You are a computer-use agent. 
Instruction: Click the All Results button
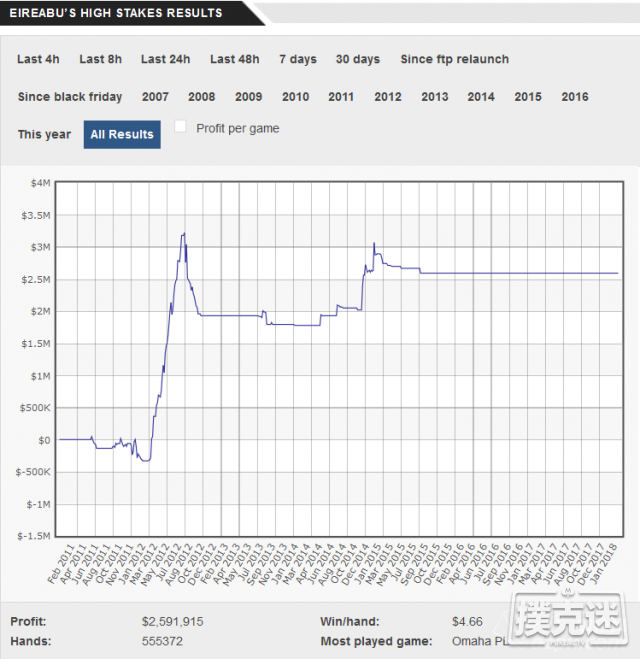click(122, 134)
